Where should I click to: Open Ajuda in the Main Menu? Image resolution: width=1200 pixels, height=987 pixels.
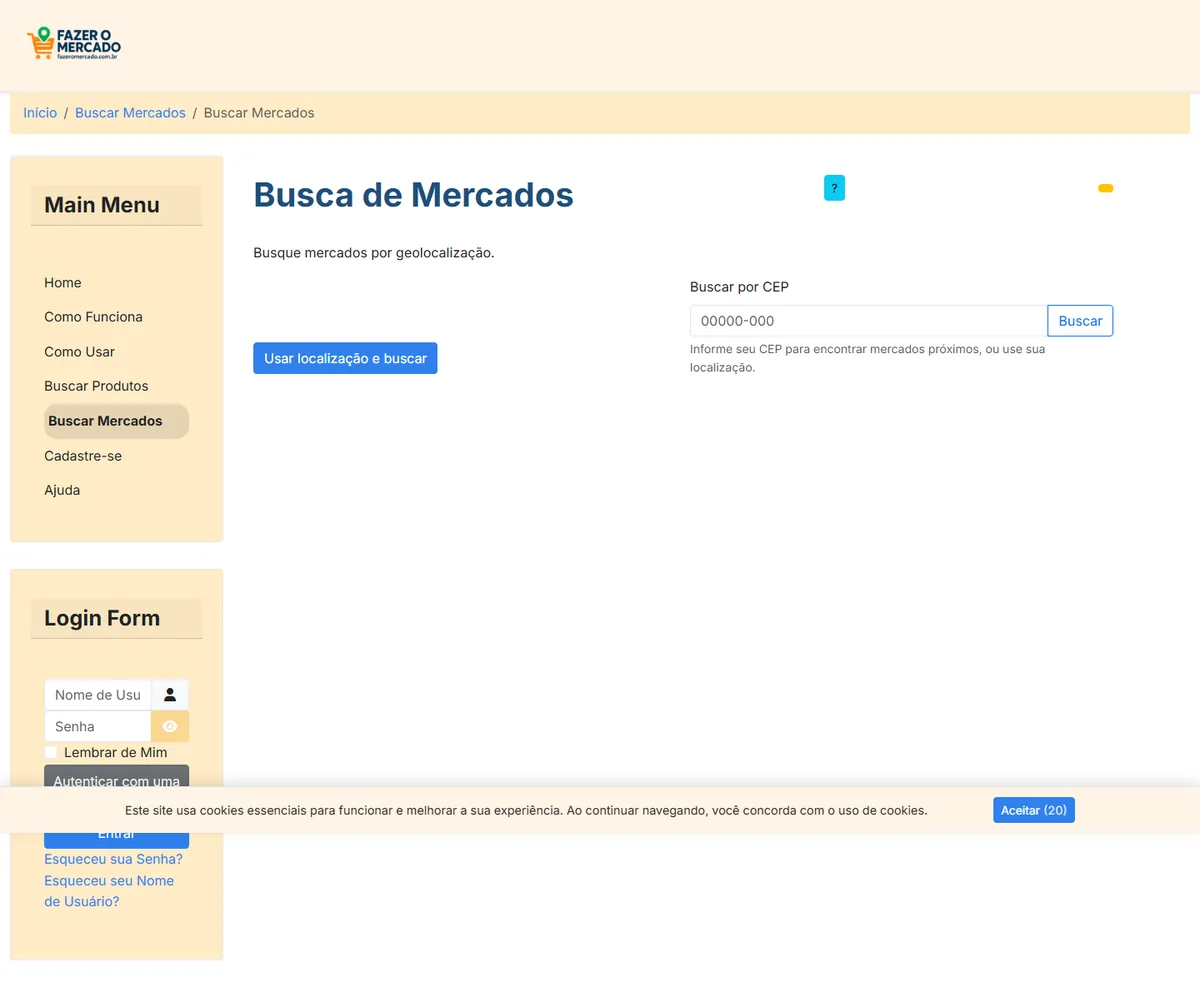click(x=62, y=490)
